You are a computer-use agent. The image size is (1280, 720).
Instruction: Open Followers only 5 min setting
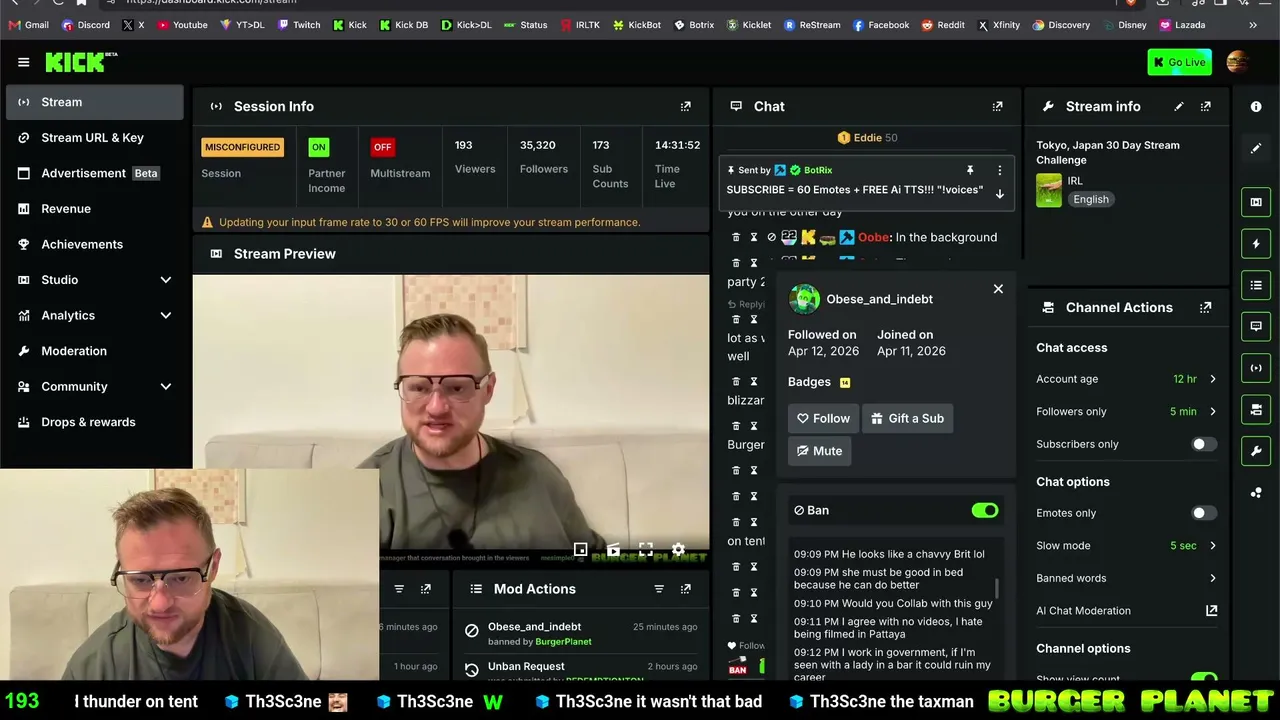(1126, 411)
